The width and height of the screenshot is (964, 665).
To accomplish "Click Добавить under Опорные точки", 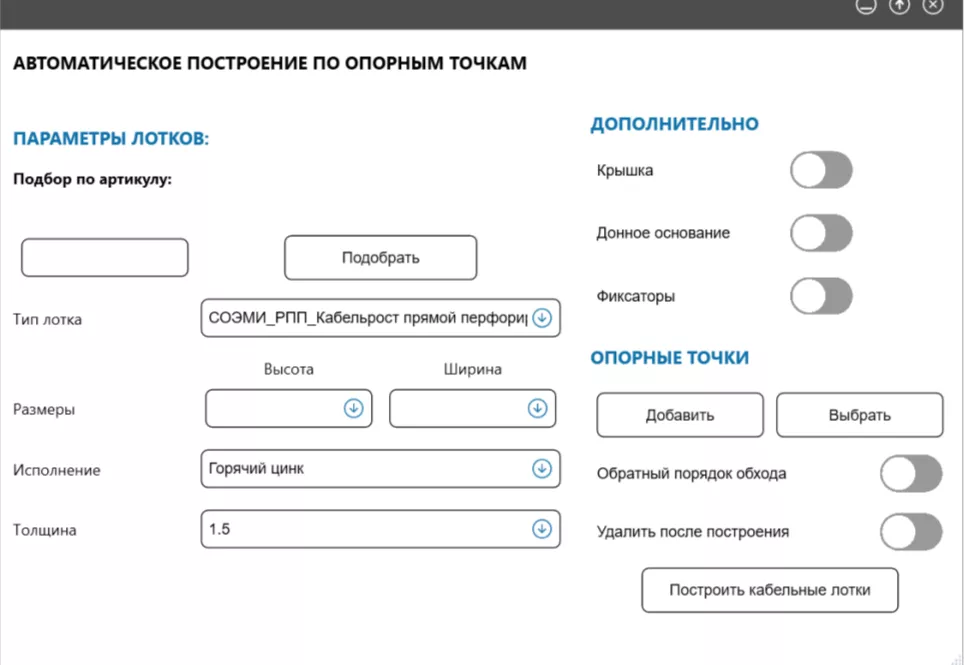I will (679, 415).
